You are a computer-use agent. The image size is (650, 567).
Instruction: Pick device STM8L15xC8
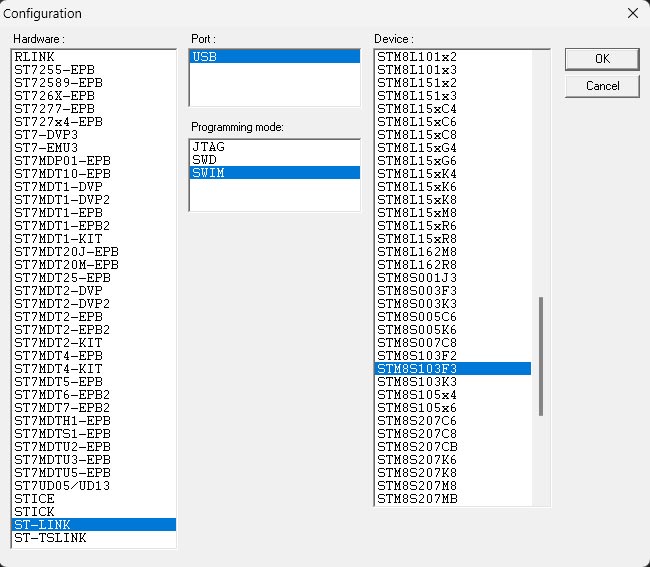453,135
